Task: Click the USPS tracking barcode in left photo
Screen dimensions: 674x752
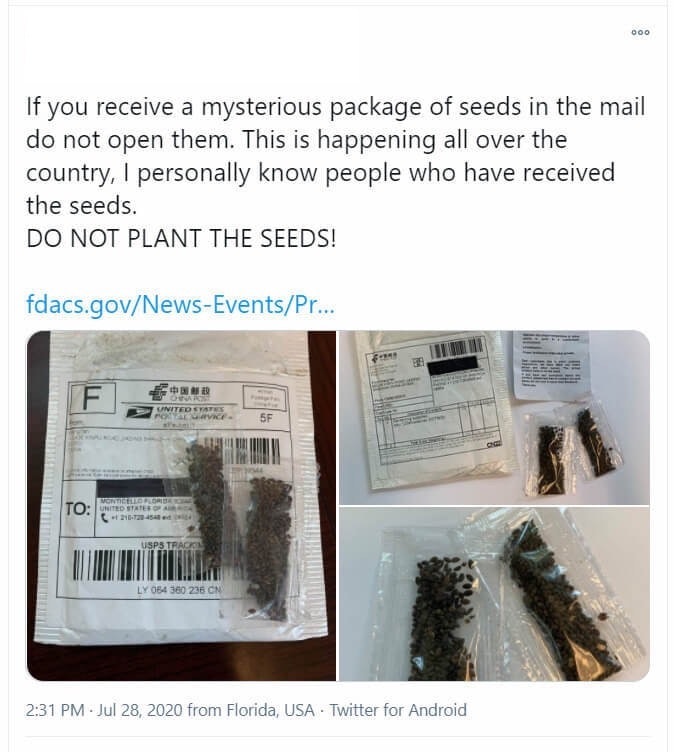Action: tap(150, 566)
